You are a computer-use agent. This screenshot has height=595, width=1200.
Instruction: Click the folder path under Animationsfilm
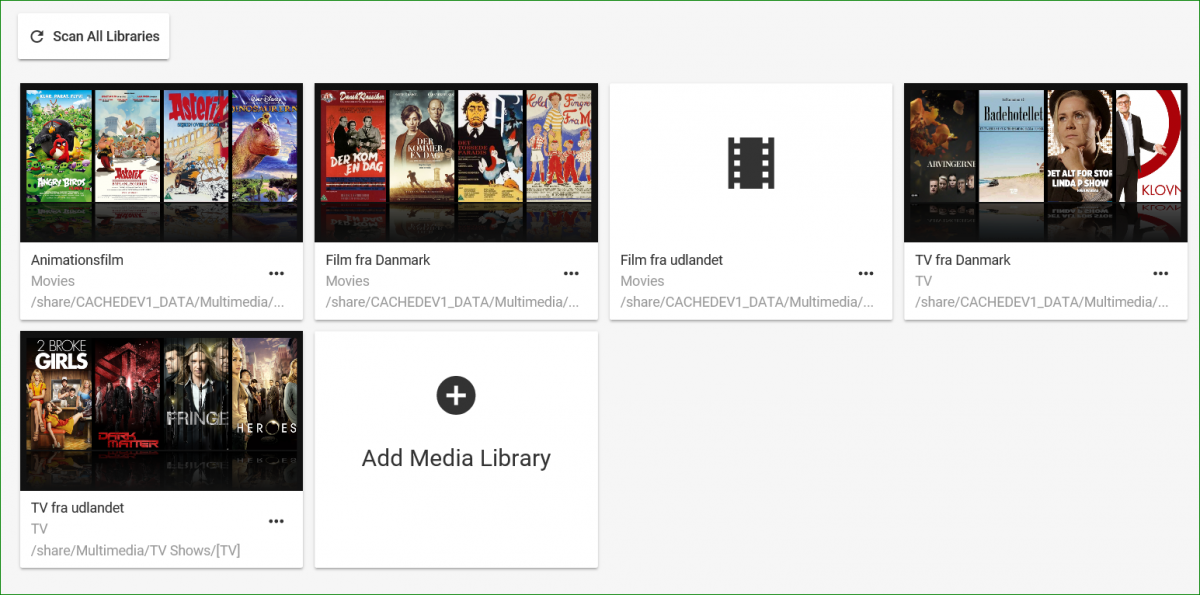coord(158,301)
